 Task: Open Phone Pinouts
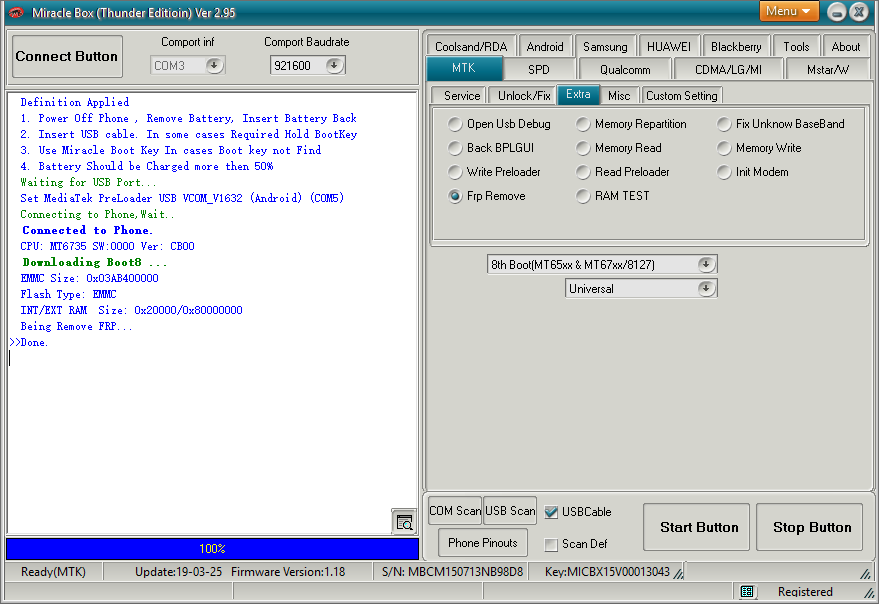point(483,543)
